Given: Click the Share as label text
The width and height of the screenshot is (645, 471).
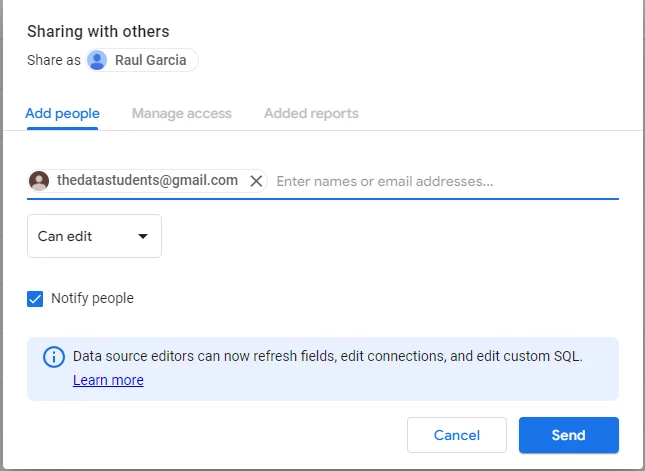Looking at the screenshot, I should click(x=54, y=60).
